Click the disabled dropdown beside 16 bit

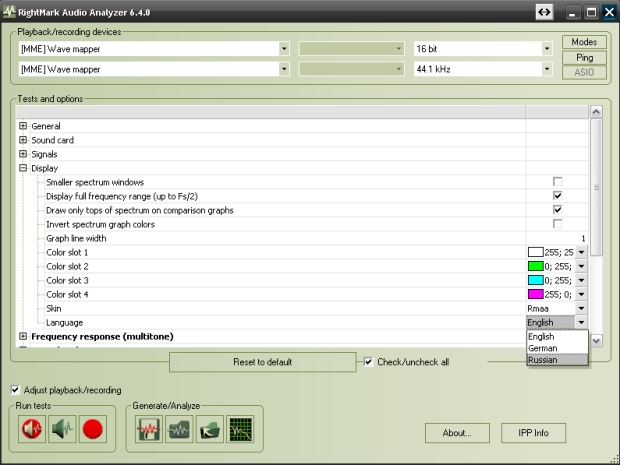tap(351, 49)
